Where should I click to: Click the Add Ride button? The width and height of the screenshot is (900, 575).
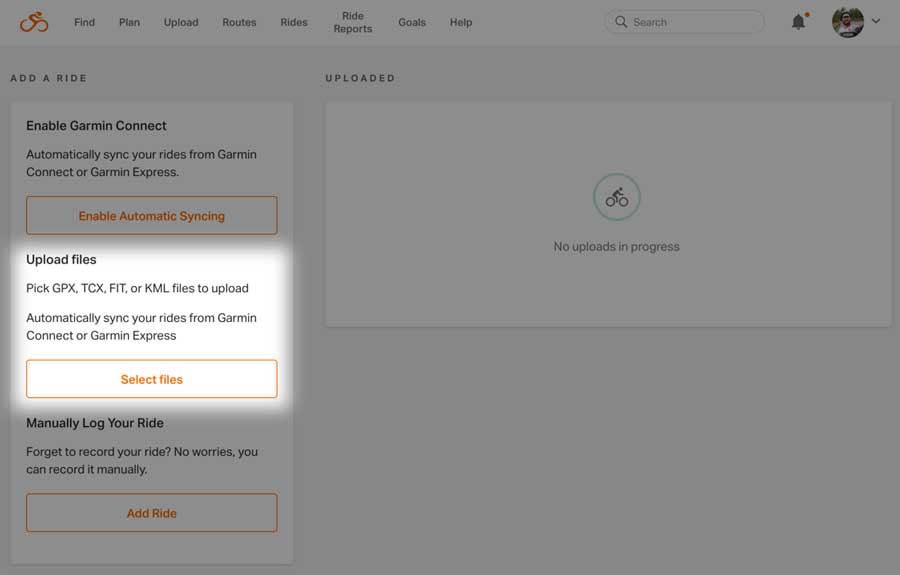click(x=152, y=512)
